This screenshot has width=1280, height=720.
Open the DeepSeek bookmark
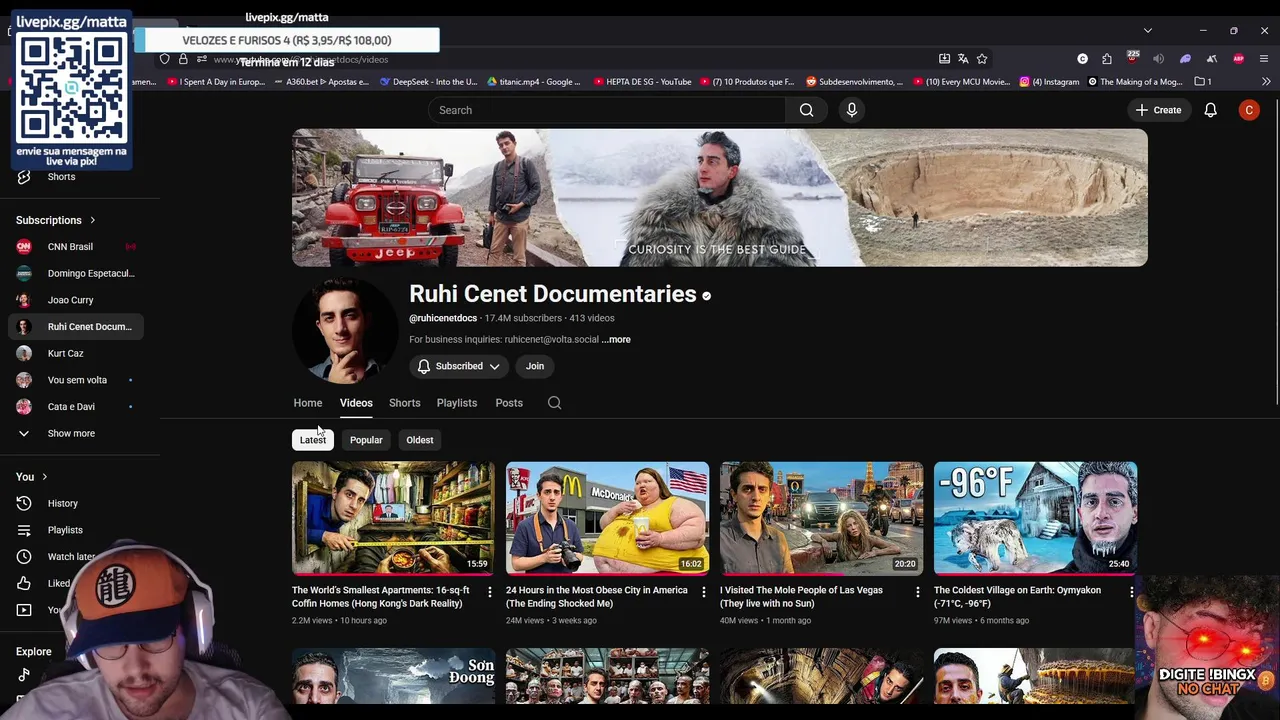pos(428,82)
